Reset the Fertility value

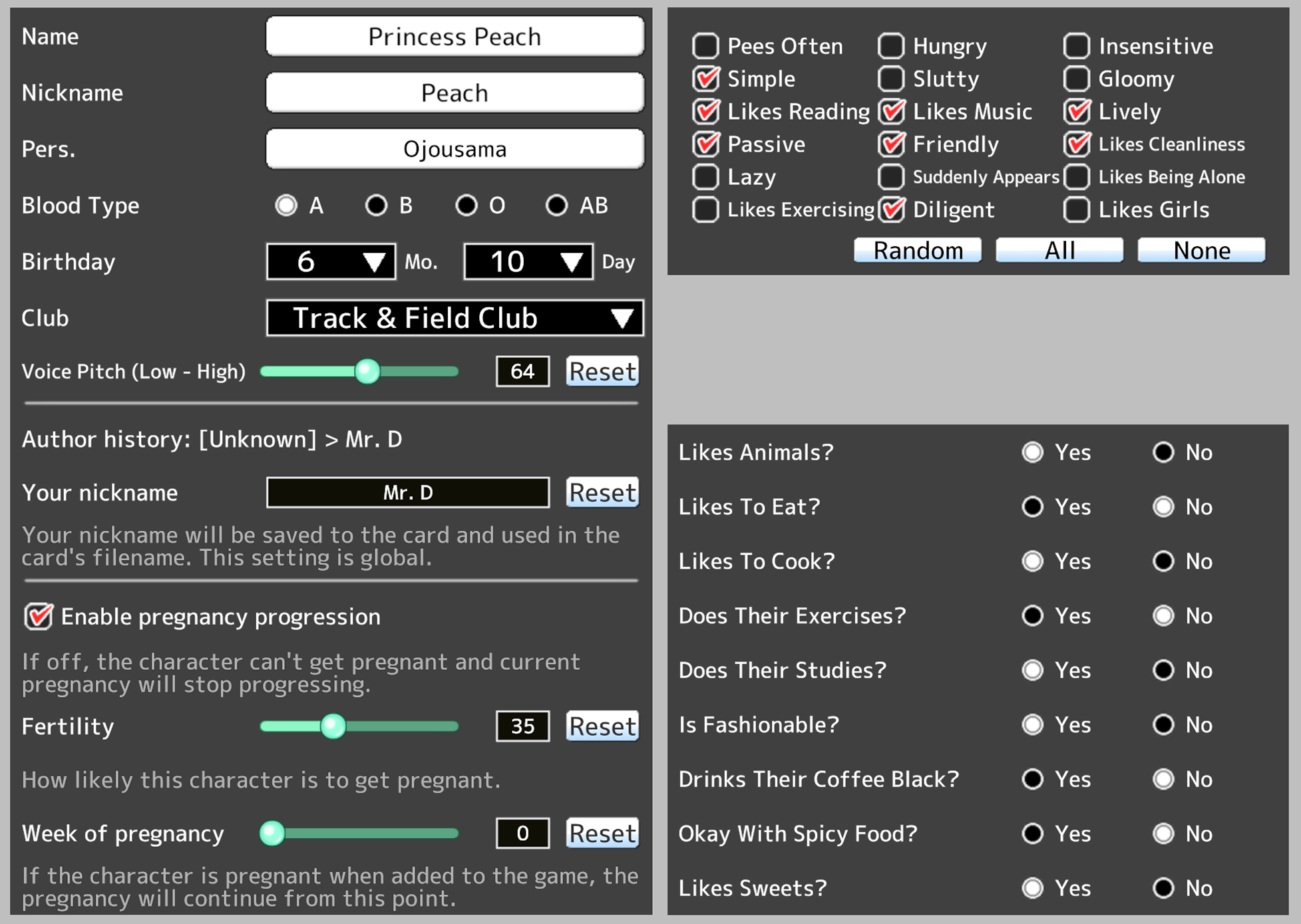click(x=602, y=726)
